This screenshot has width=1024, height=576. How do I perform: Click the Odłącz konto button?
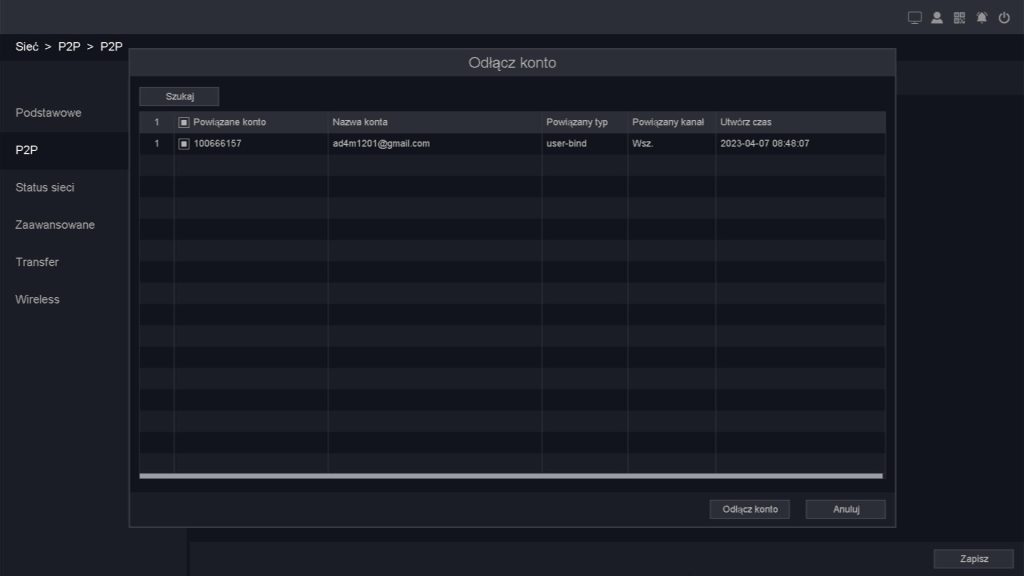tap(750, 509)
